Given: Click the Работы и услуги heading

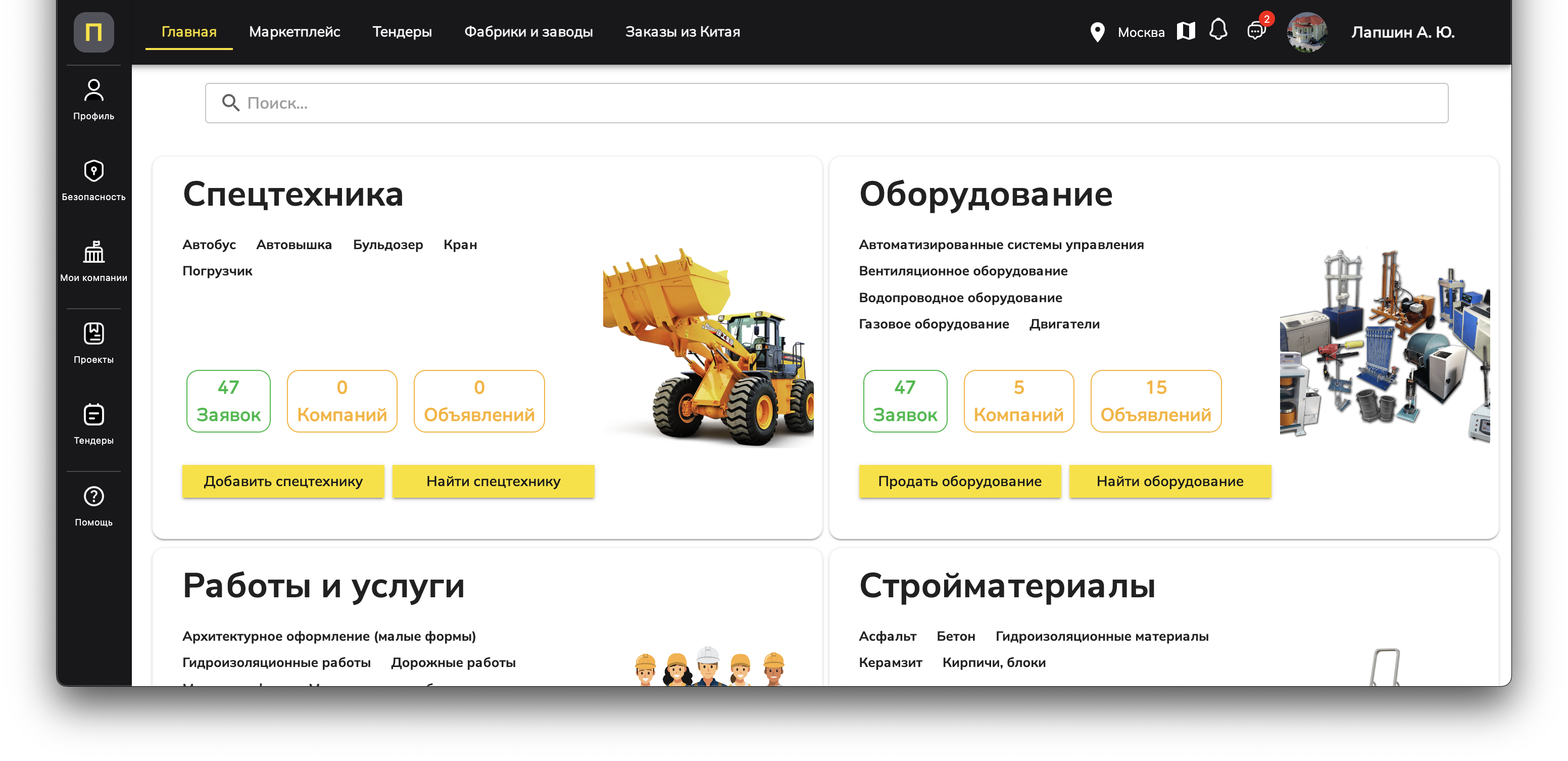Looking at the screenshot, I should (323, 586).
